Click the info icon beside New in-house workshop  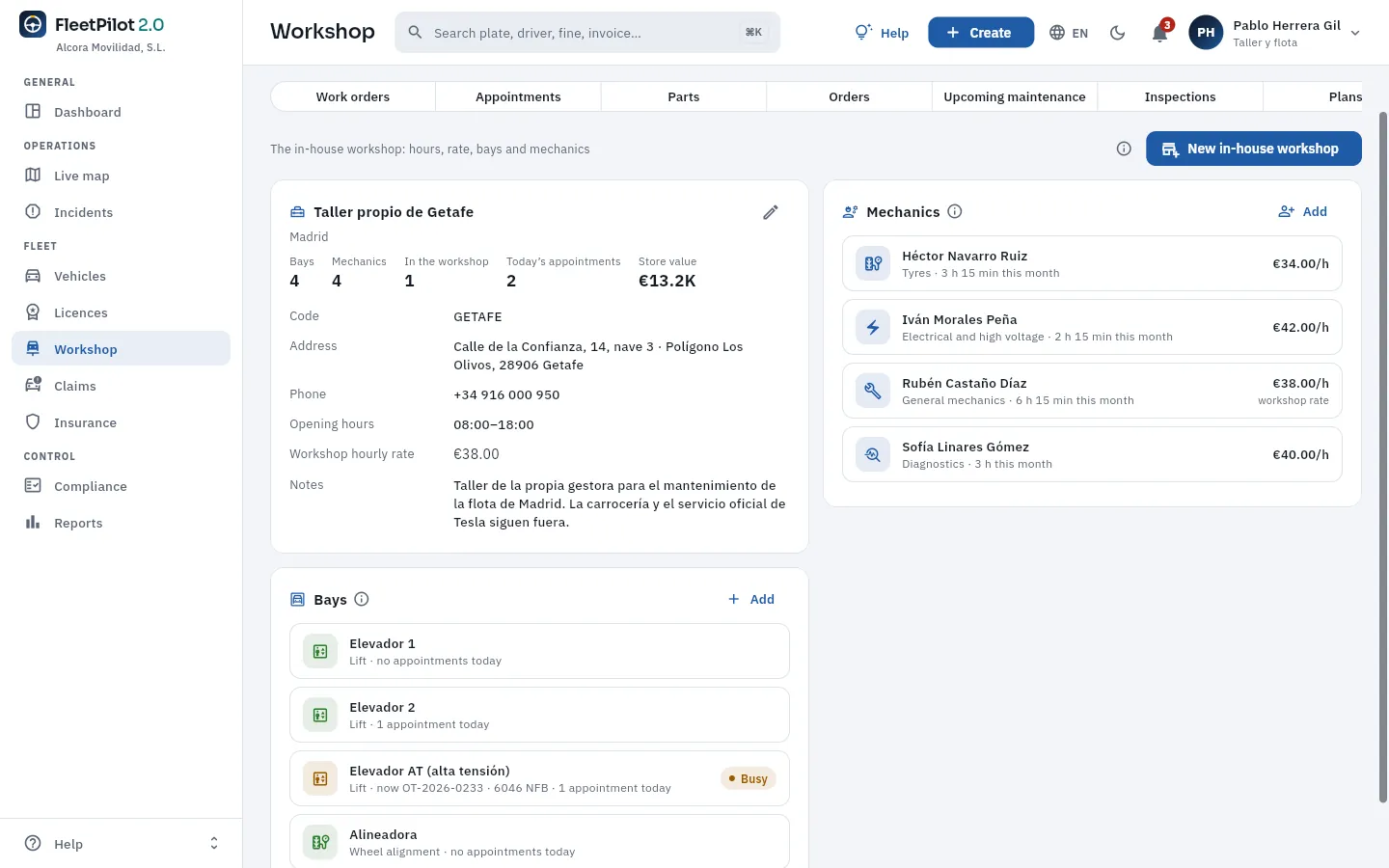[x=1124, y=149]
